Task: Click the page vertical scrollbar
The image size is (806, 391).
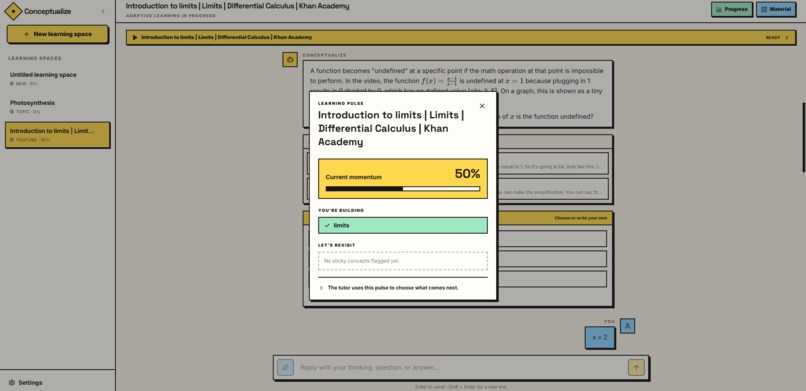Action: [804, 137]
